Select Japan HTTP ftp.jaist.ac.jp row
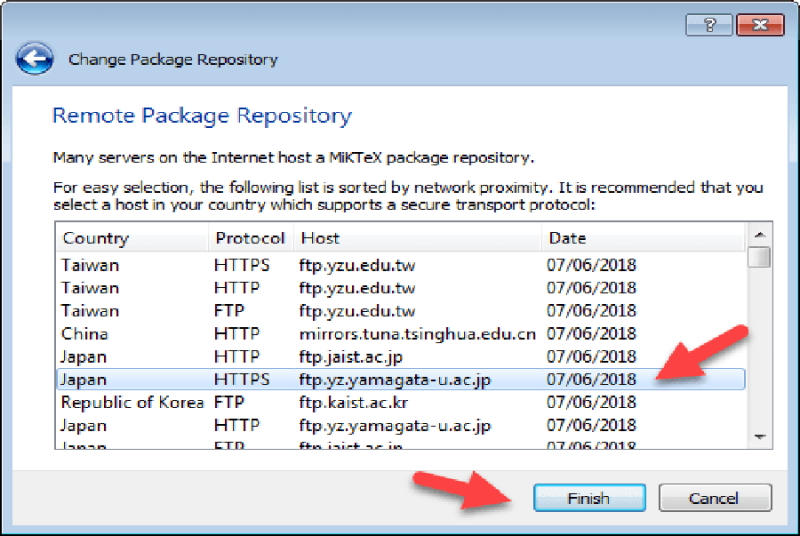800x536 pixels. [x=401, y=357]
